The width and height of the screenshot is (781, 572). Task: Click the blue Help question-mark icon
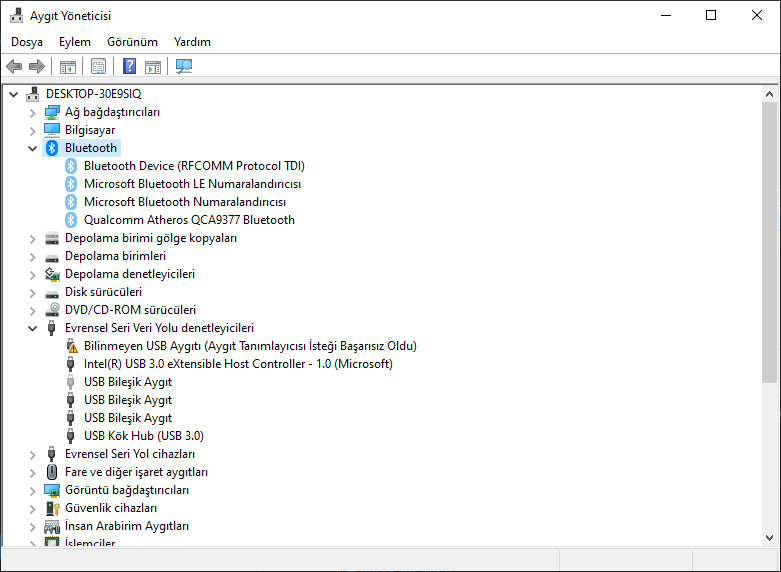point(130,66)
